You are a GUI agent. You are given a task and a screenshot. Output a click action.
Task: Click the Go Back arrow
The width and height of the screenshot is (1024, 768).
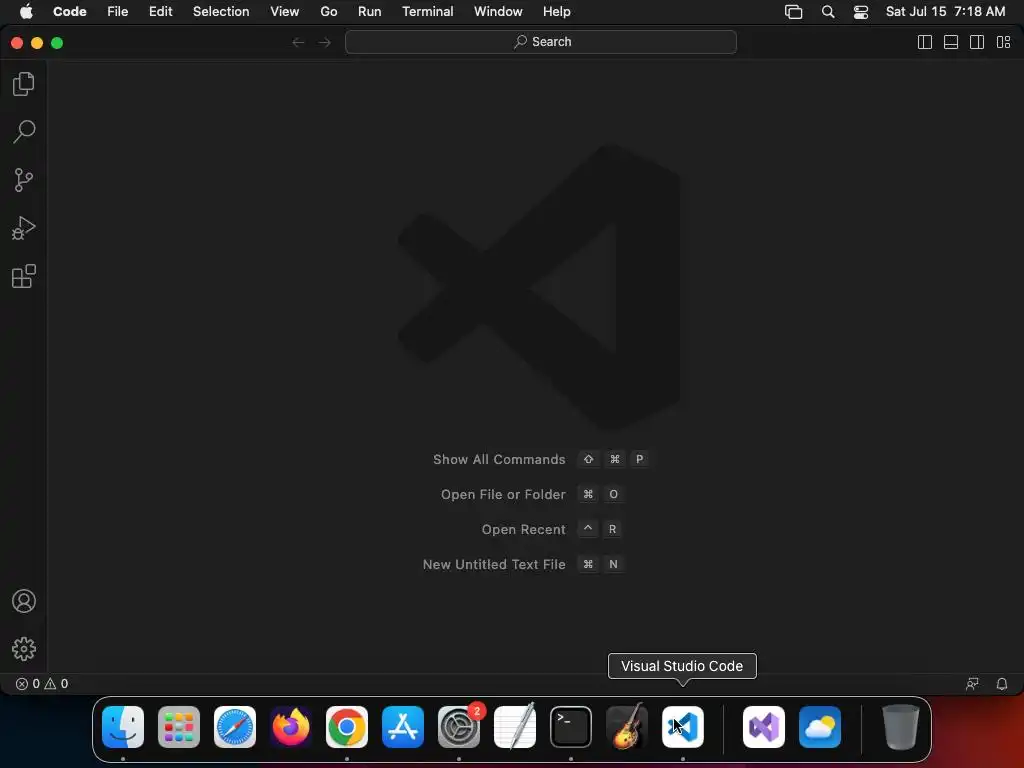(298, 42)
